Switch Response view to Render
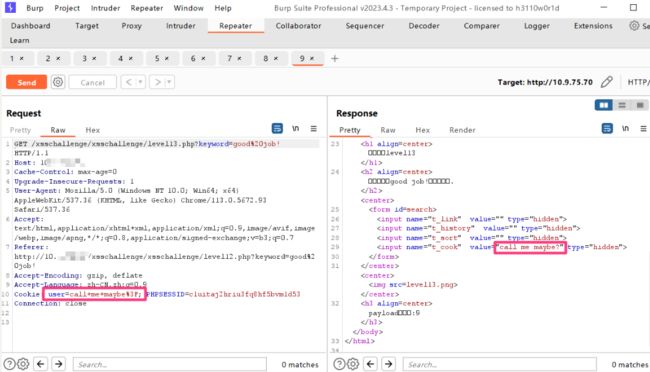650x372 pixels. tap(462, 130)
